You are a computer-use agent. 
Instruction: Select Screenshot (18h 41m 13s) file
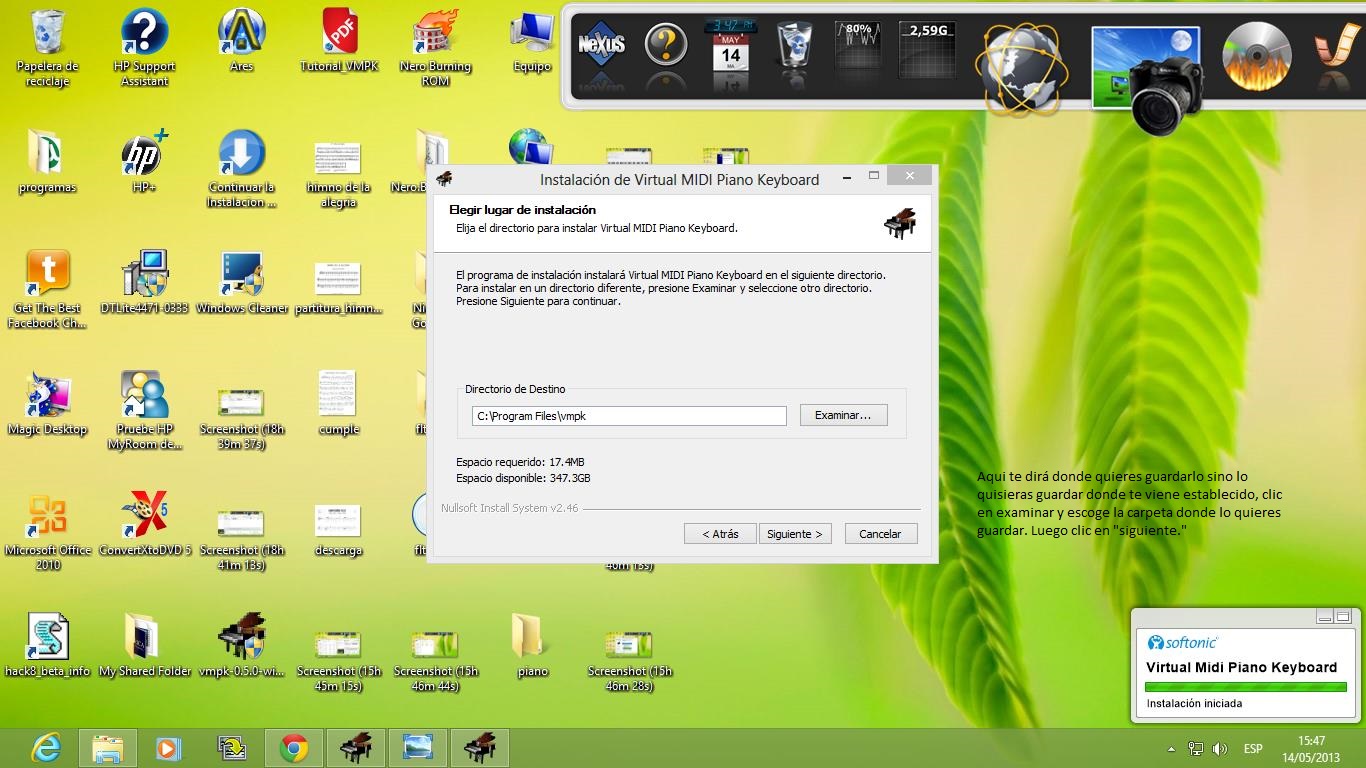click(241, 539)
